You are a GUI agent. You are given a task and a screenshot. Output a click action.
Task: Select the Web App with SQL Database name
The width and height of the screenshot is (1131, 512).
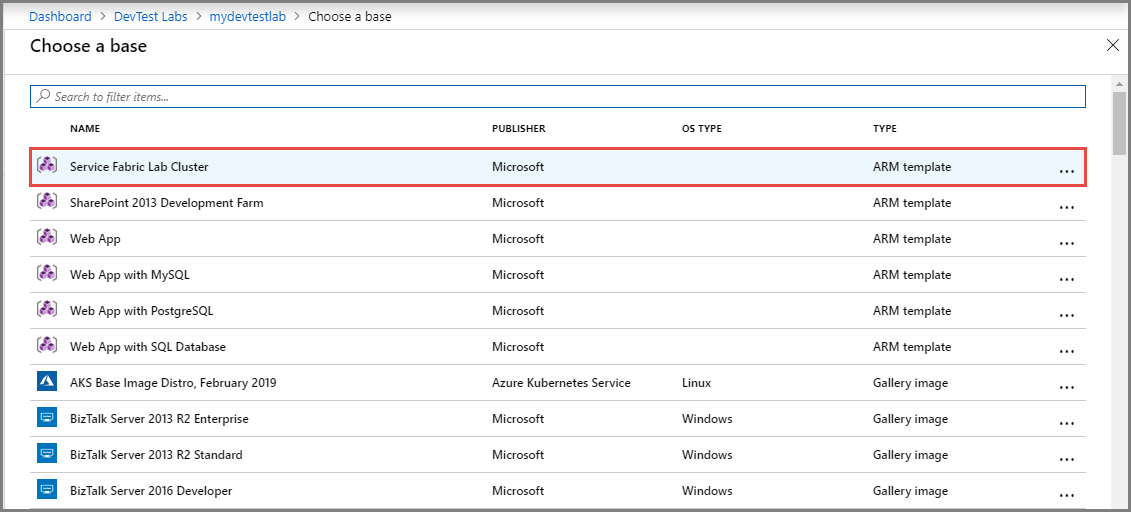coord(148,347)
